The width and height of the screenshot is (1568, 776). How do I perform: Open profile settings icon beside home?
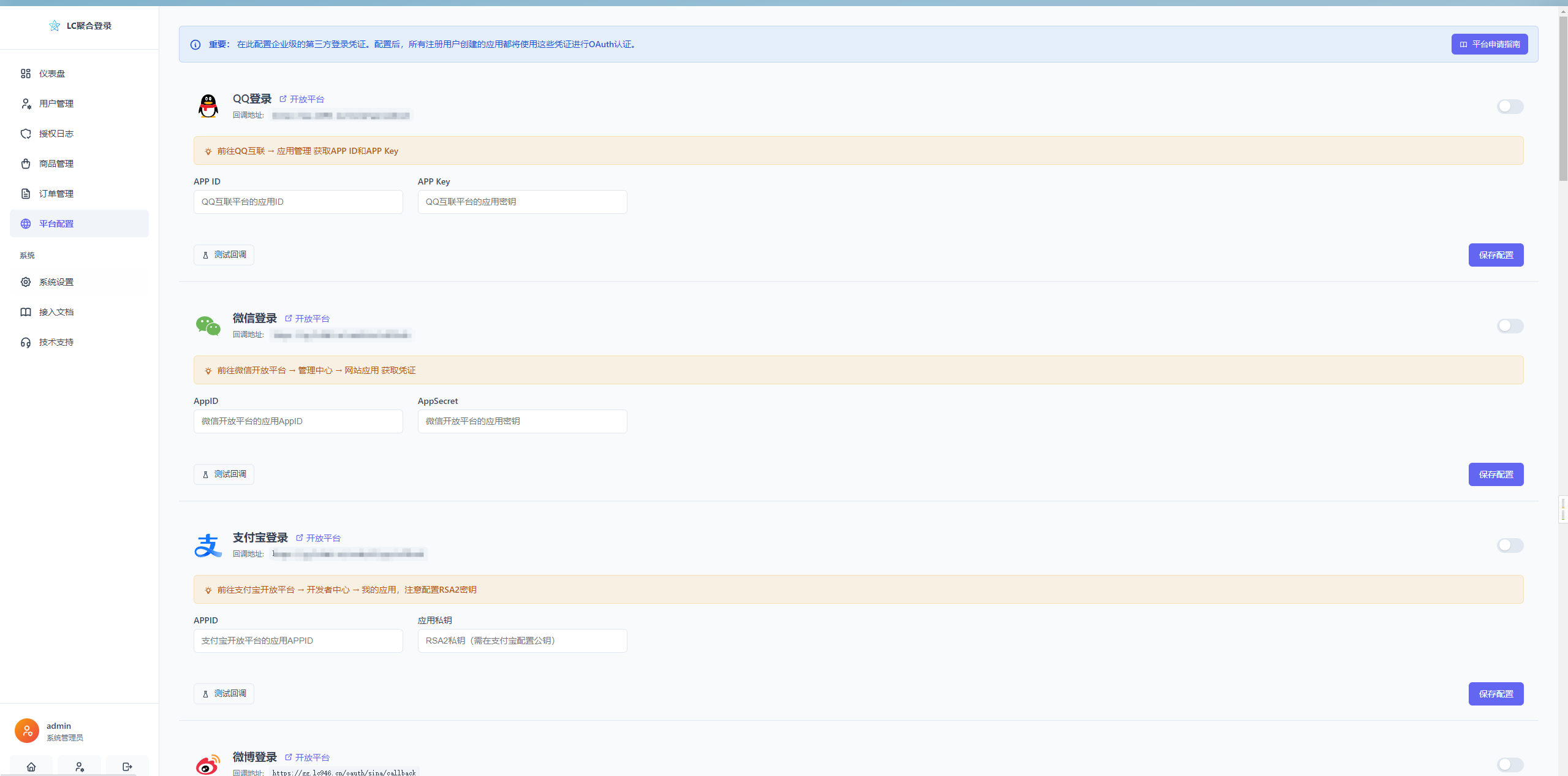(x=80, y=766)
